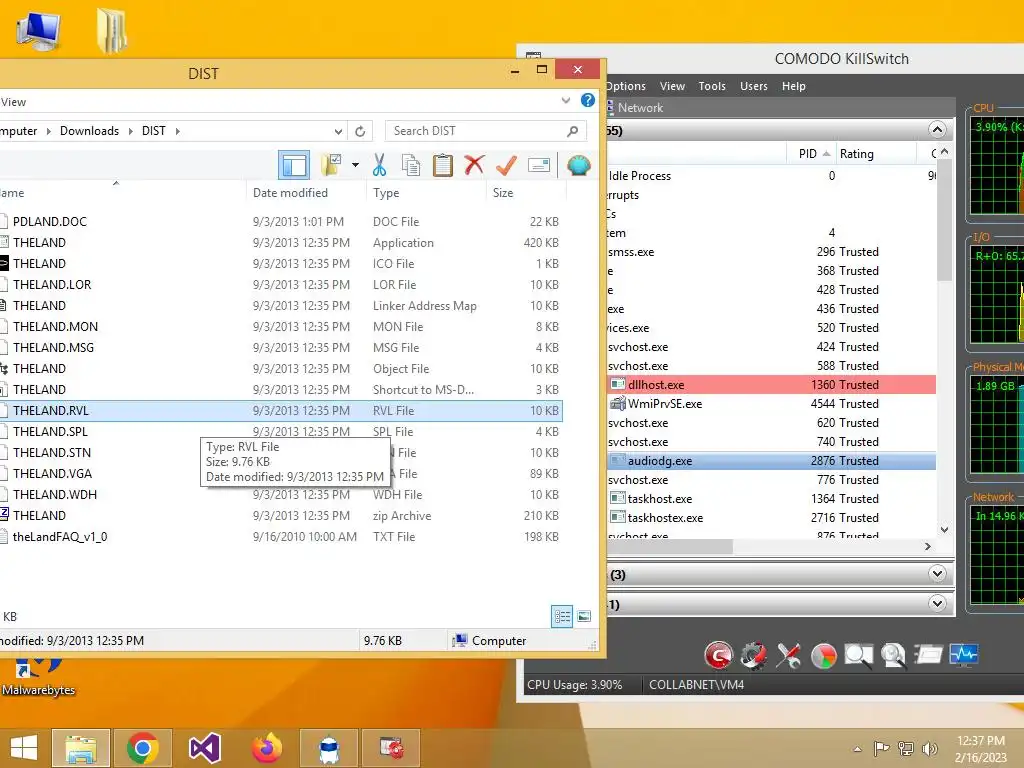Image resolution: width=1024 pixels, height=768 pixels.
Task: Click the colored pie chart icon
Action: [x=824, y=656]
